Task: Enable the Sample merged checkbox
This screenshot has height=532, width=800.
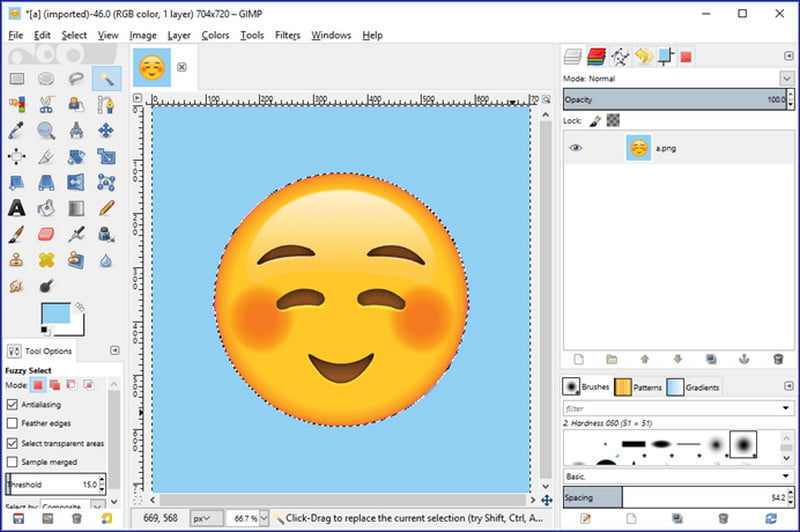Action: pyautogui.click(x=12, y=462)
